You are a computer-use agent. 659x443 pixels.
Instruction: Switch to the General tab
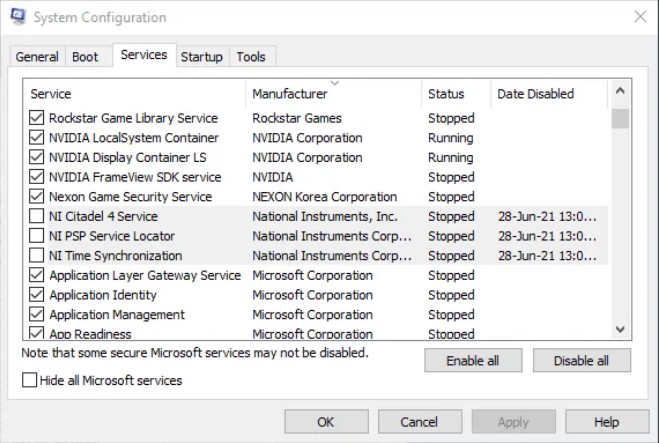point(37,57)
